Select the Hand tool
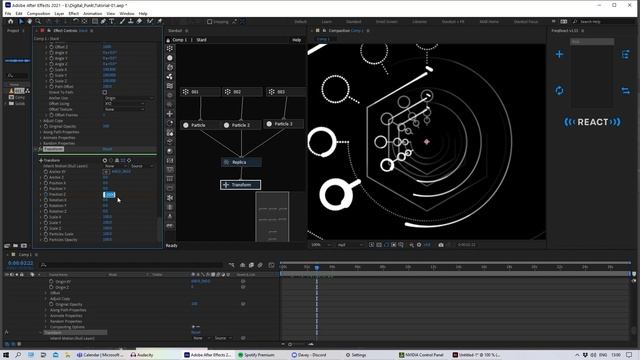 (30, 21)
